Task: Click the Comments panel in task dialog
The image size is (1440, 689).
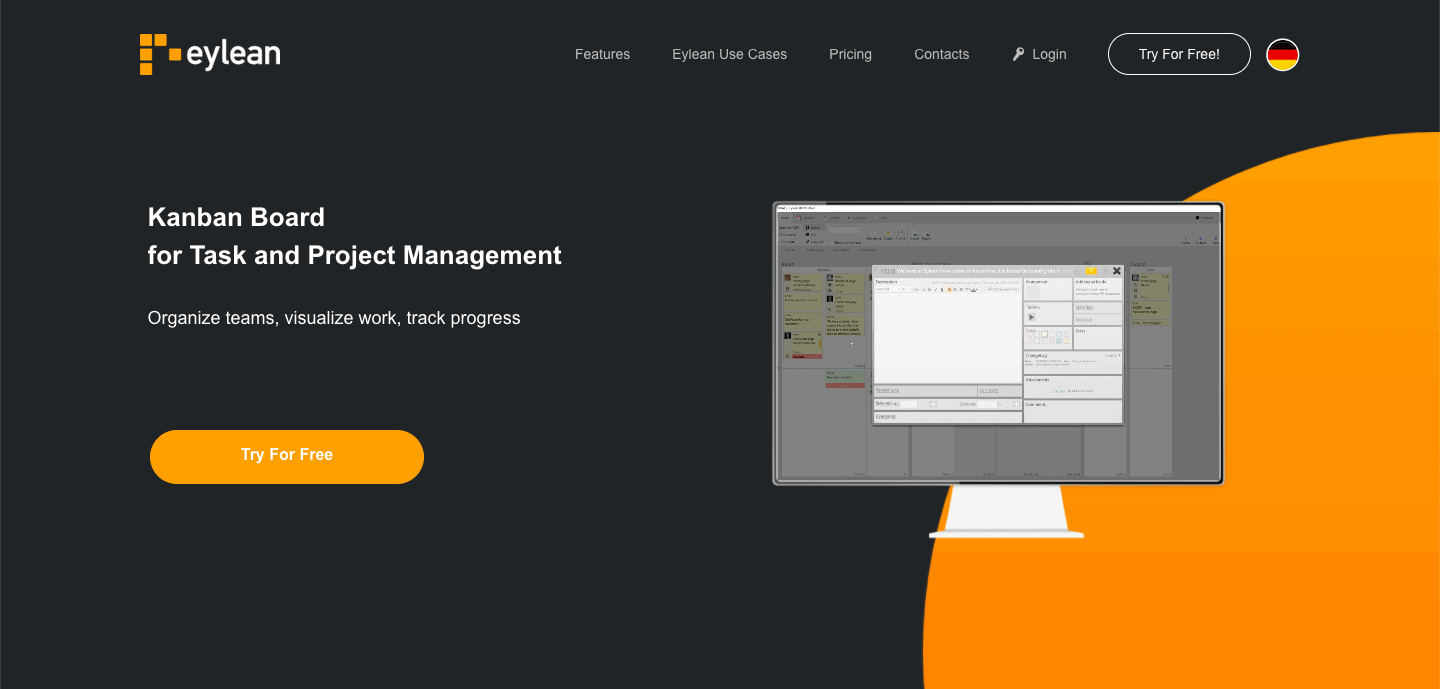Action: point(1073,411)
